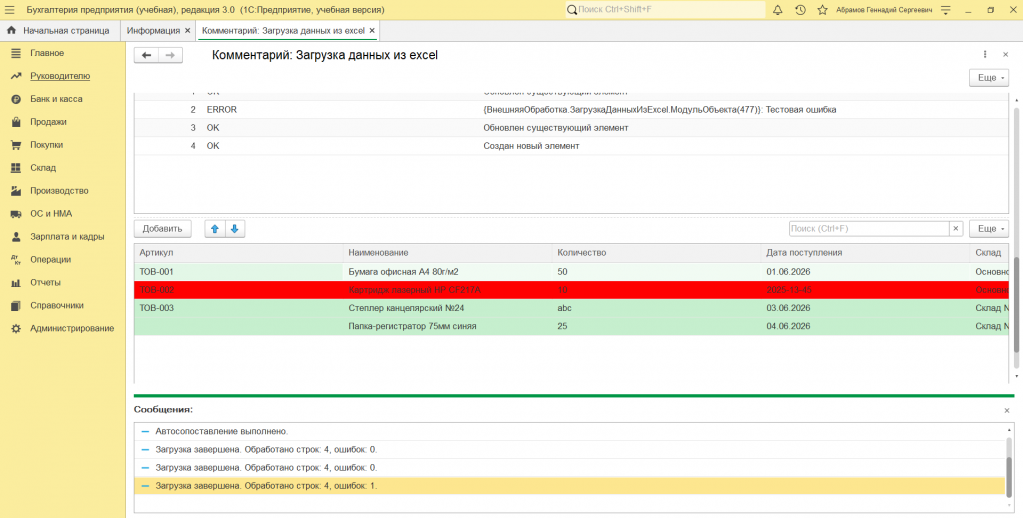Click invalid date 2025-13-45
1023x518 pixels.
click(x=866, y=290)
